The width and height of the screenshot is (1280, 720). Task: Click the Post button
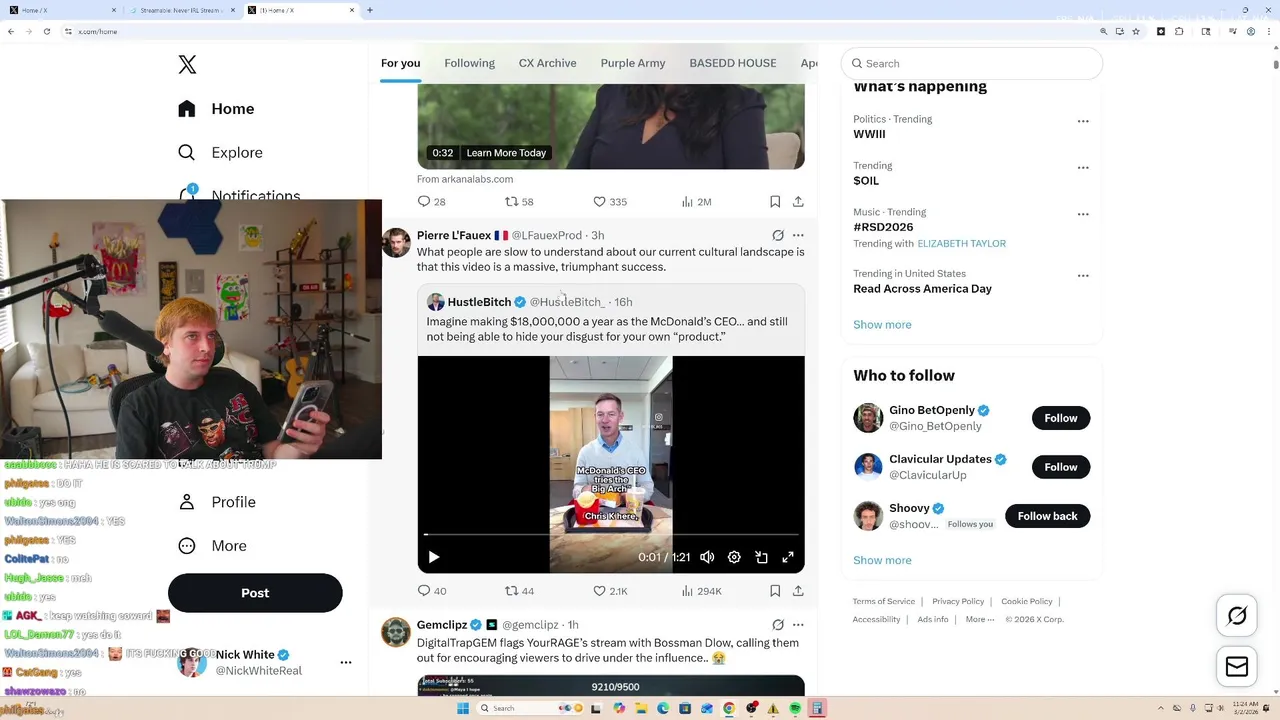(x=255, y=593)
